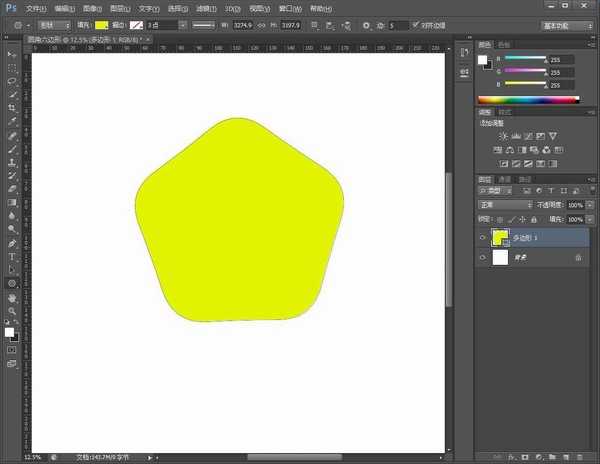
Task: Open the 基本功能 workspace dropdown
Action: click(565, 24)
